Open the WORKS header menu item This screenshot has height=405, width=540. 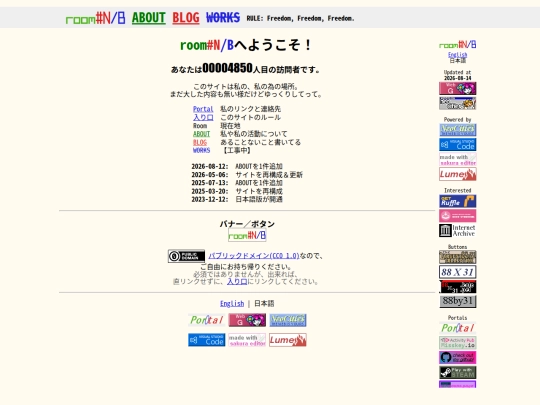[x=223, y=18]
